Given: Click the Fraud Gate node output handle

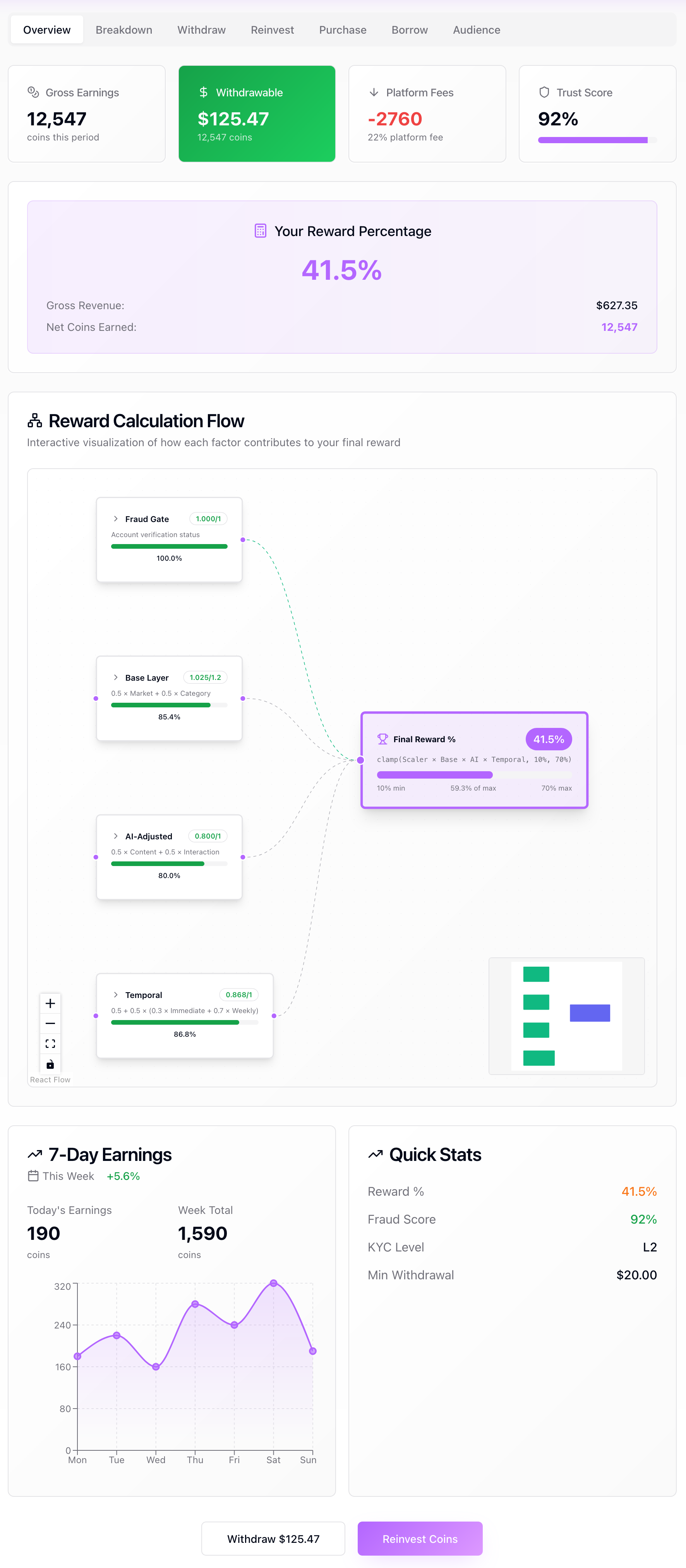Looking at the screenshot, I should (242, 539).
